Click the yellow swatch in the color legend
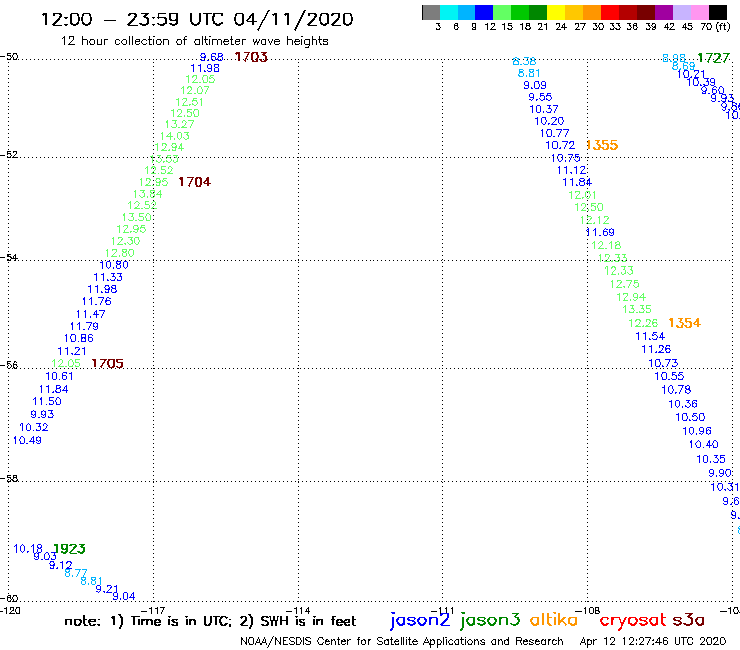Viewport: 740px width, 650px height. click(x=556, y=12)
